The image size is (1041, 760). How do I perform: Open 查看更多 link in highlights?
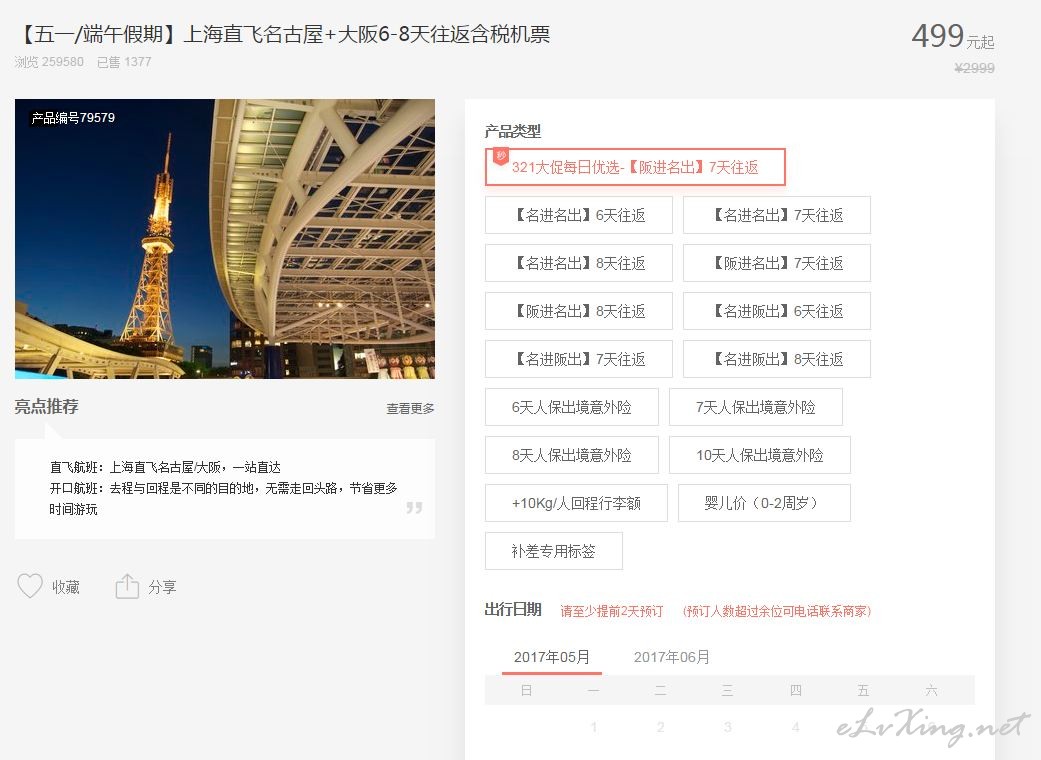[x=410, y=408]
